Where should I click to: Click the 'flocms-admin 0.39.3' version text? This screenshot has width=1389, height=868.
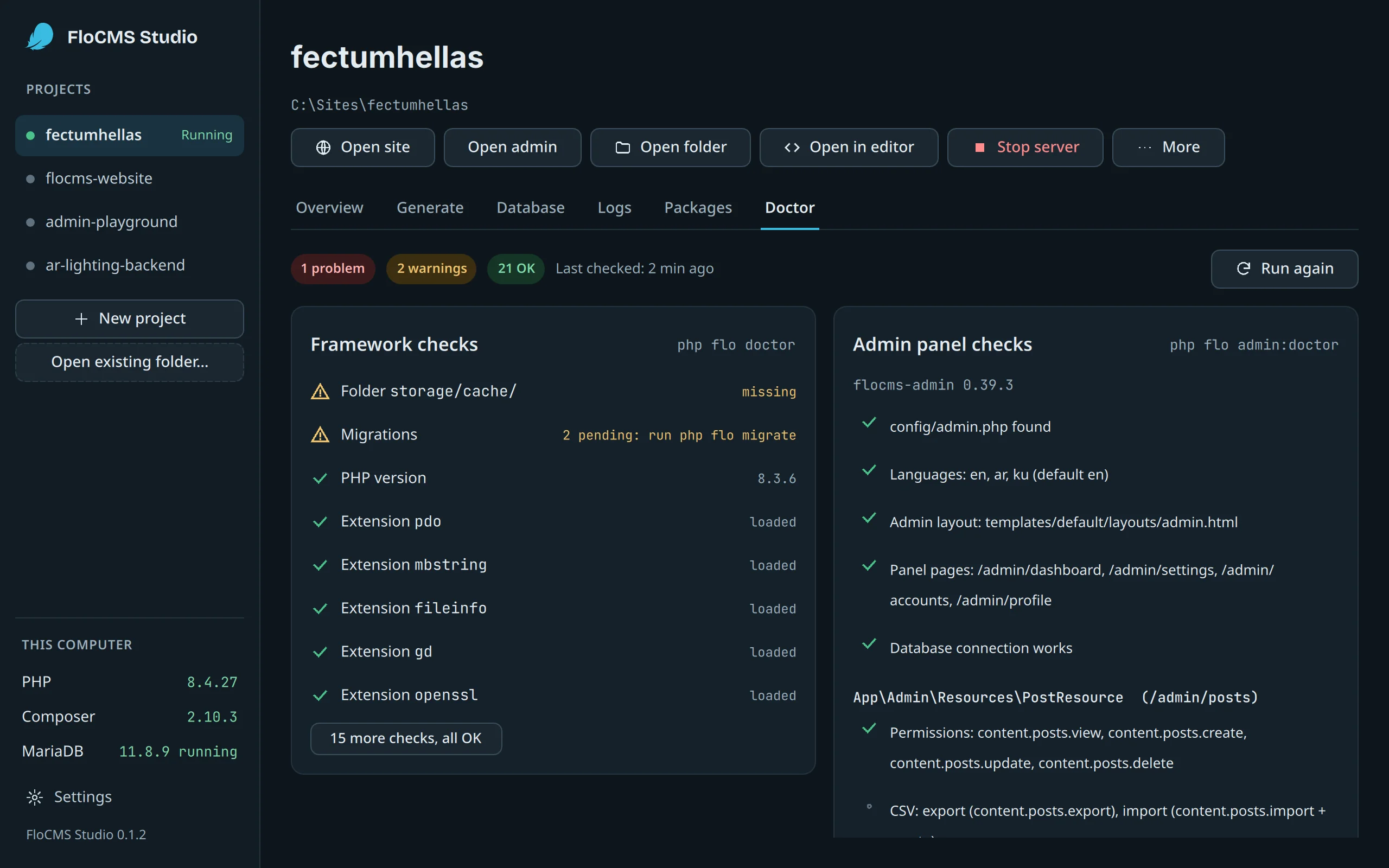coord(933,385)
